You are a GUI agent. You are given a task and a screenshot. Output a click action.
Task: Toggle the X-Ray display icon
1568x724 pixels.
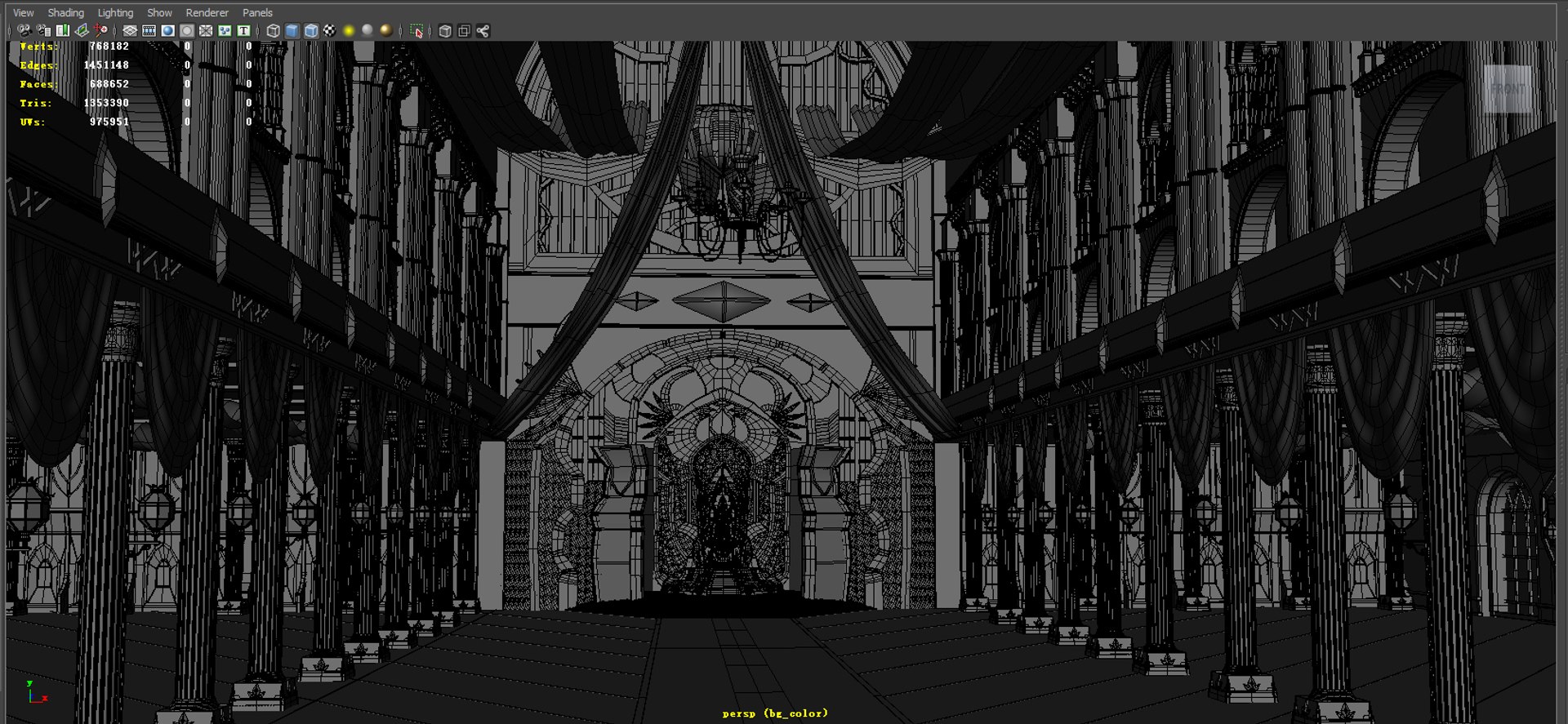pyautogui.click(x=445, y=31)
